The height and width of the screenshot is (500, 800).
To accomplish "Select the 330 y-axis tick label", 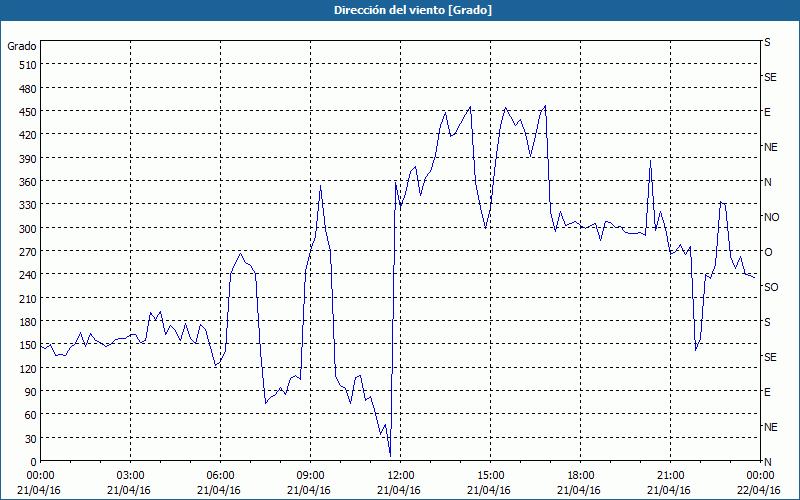I will click(28, 205).
